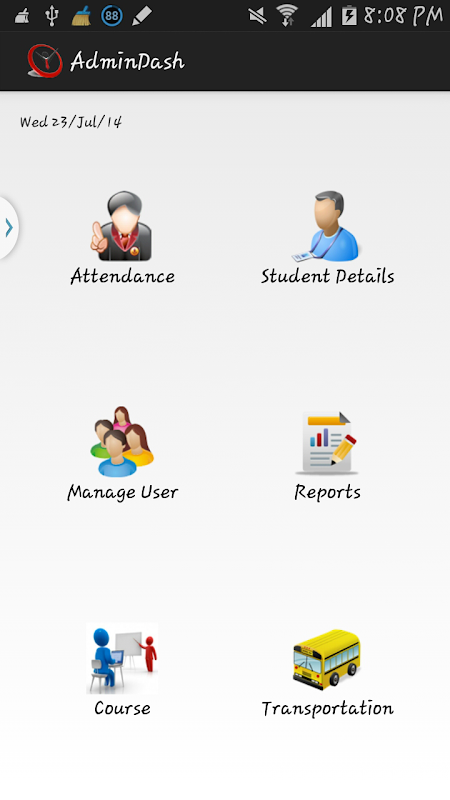Open the Course classroom icon
Screen dimensions: 450x800
click(122, 659)
